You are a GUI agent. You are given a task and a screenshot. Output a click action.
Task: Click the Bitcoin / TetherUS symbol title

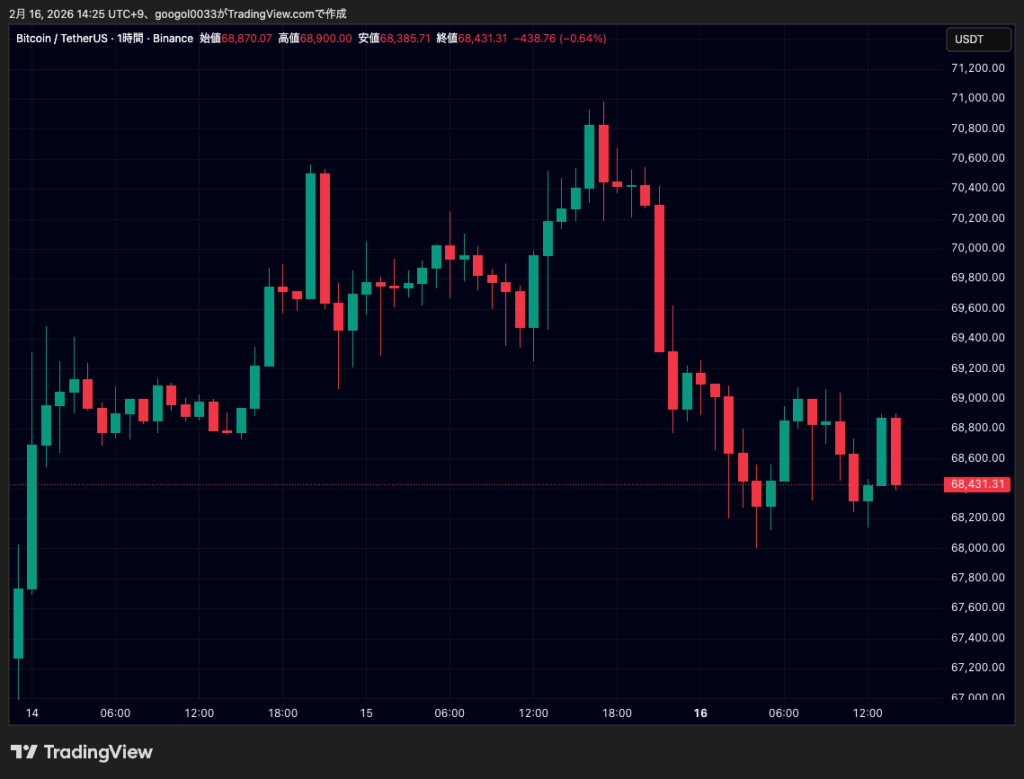pos(58,38)
